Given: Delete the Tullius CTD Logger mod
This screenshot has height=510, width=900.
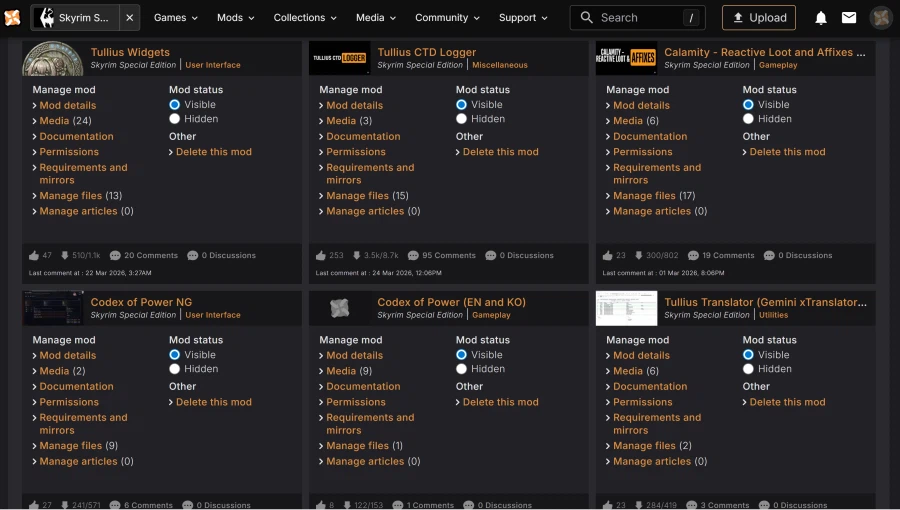Looking at the screenshot, I should coord(500,152).
